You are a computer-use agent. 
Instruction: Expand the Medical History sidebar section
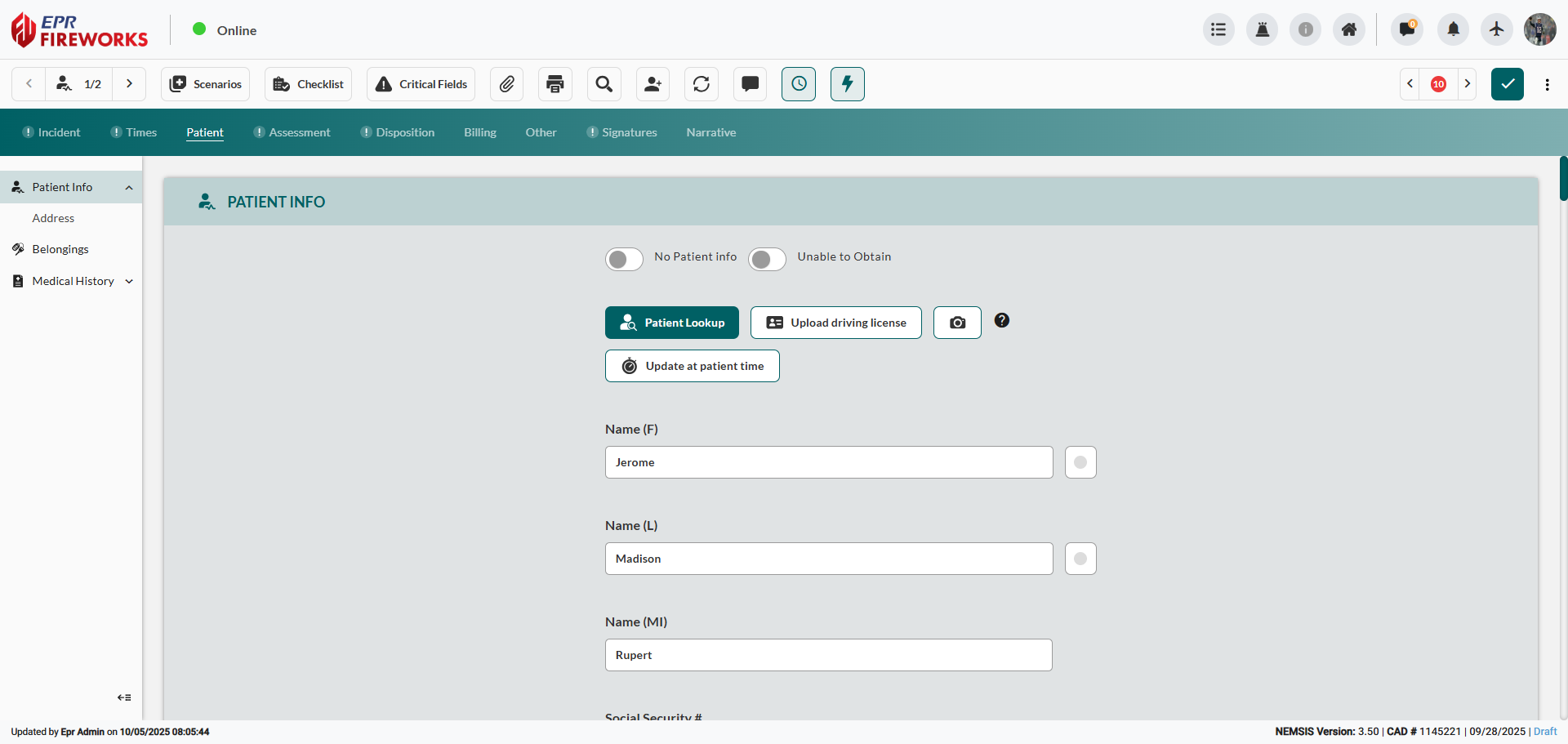pyautogui.click(x=129, y=281)
